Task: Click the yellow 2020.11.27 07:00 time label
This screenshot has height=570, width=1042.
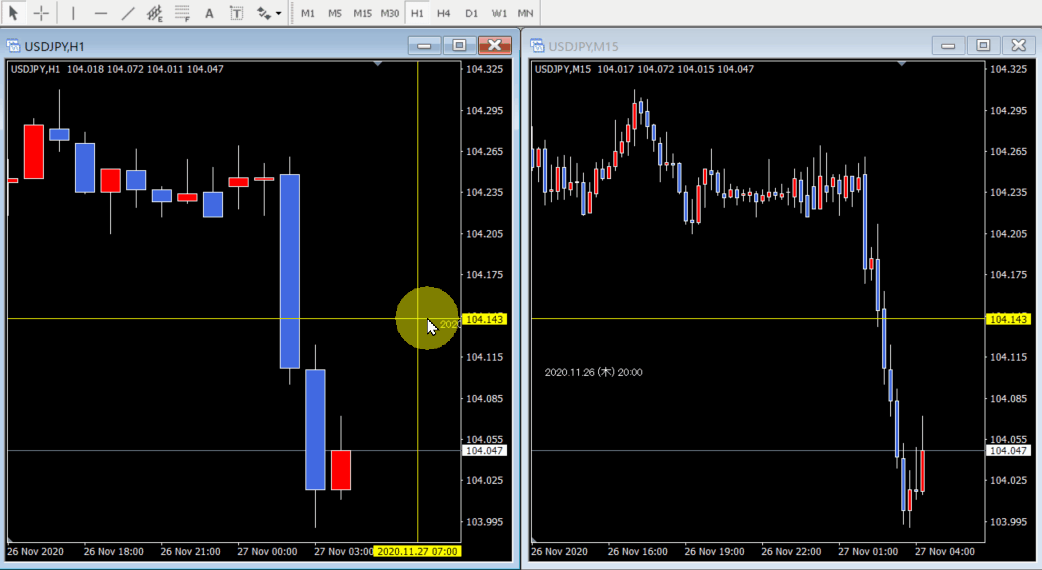Action: (x=417, y=551)
